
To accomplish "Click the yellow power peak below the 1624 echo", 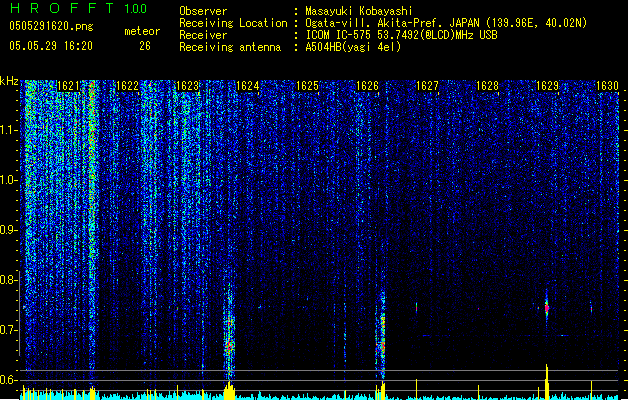I will point(229,391).
